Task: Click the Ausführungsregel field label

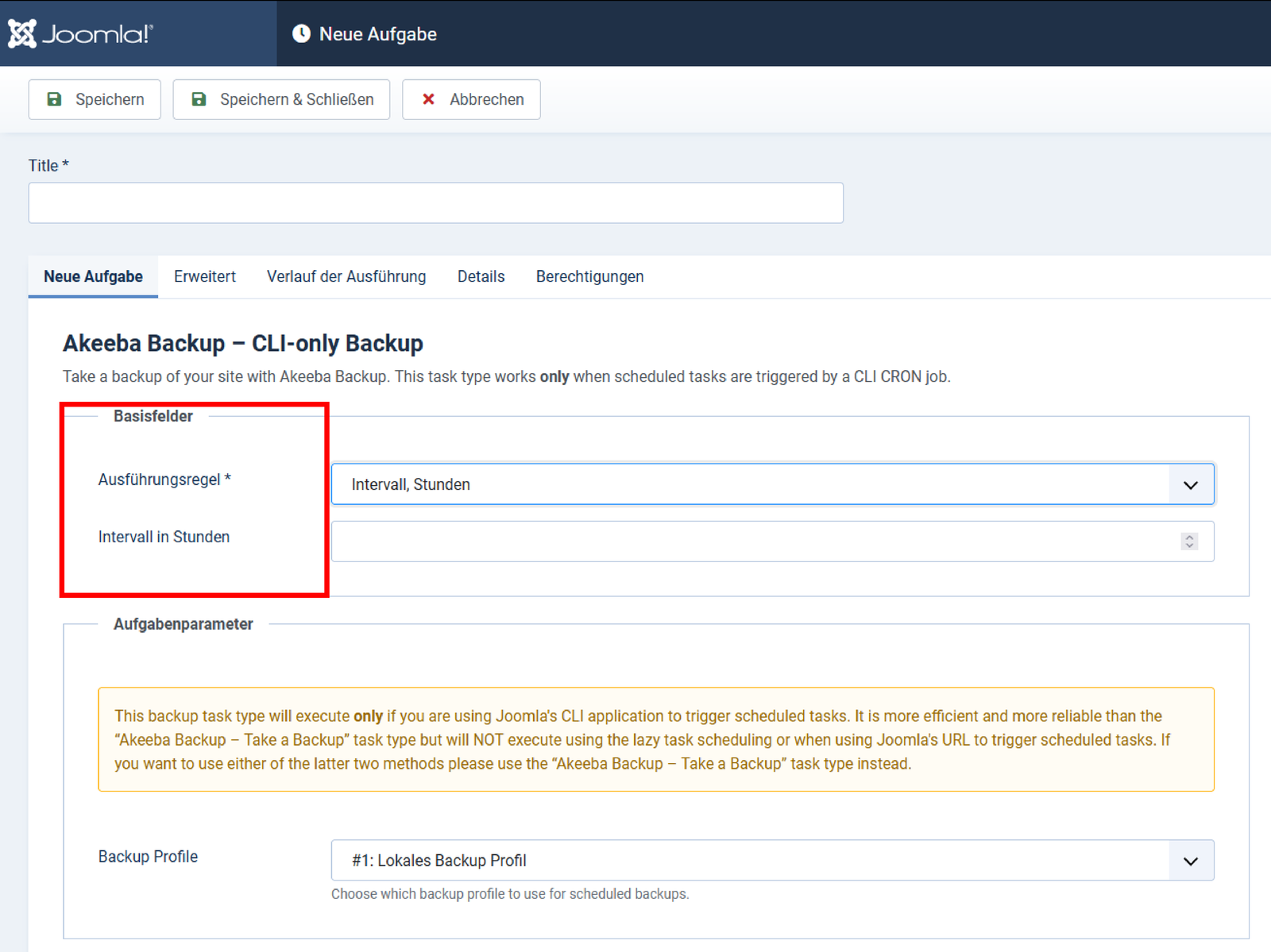Action: click(164, 480)
